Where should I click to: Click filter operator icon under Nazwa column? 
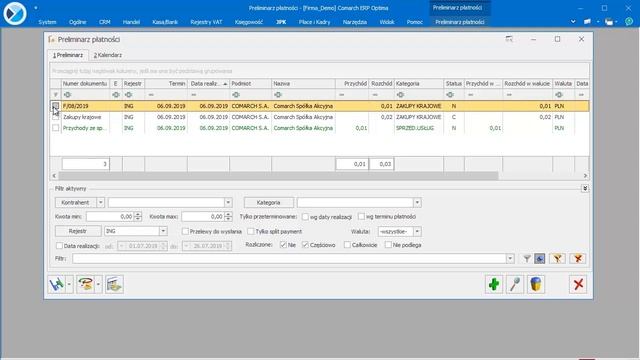pyautogui.click(x=278, y=95)
